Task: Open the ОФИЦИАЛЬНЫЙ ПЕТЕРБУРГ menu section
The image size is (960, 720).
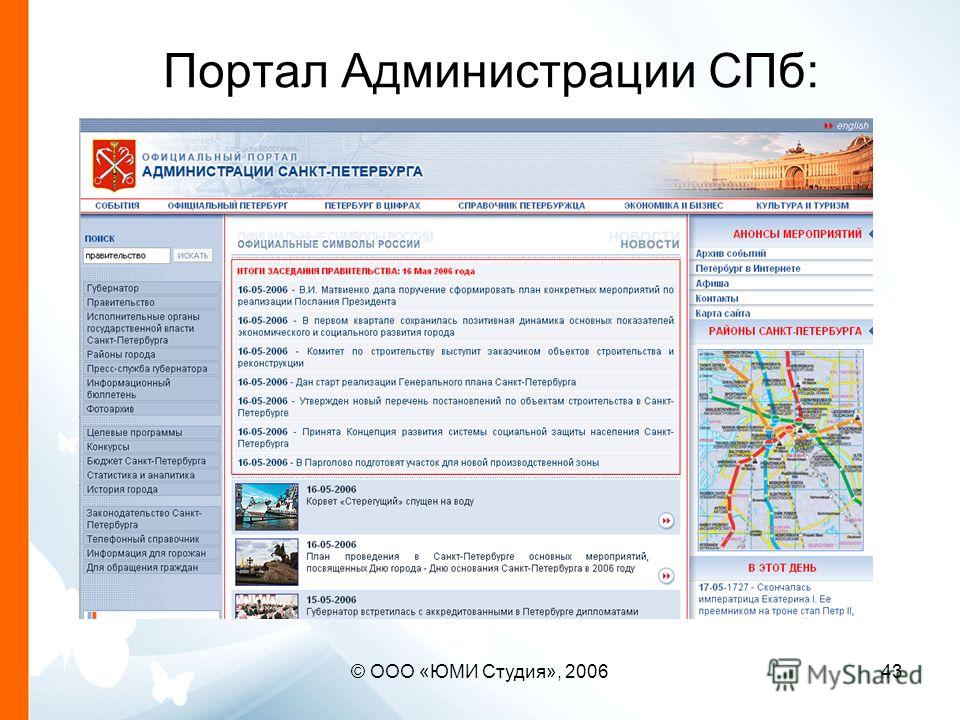Action: (x=228, y=206)
